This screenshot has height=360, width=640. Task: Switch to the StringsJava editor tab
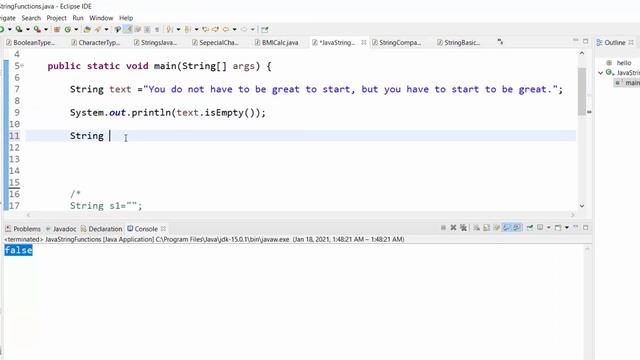point(155,42)
